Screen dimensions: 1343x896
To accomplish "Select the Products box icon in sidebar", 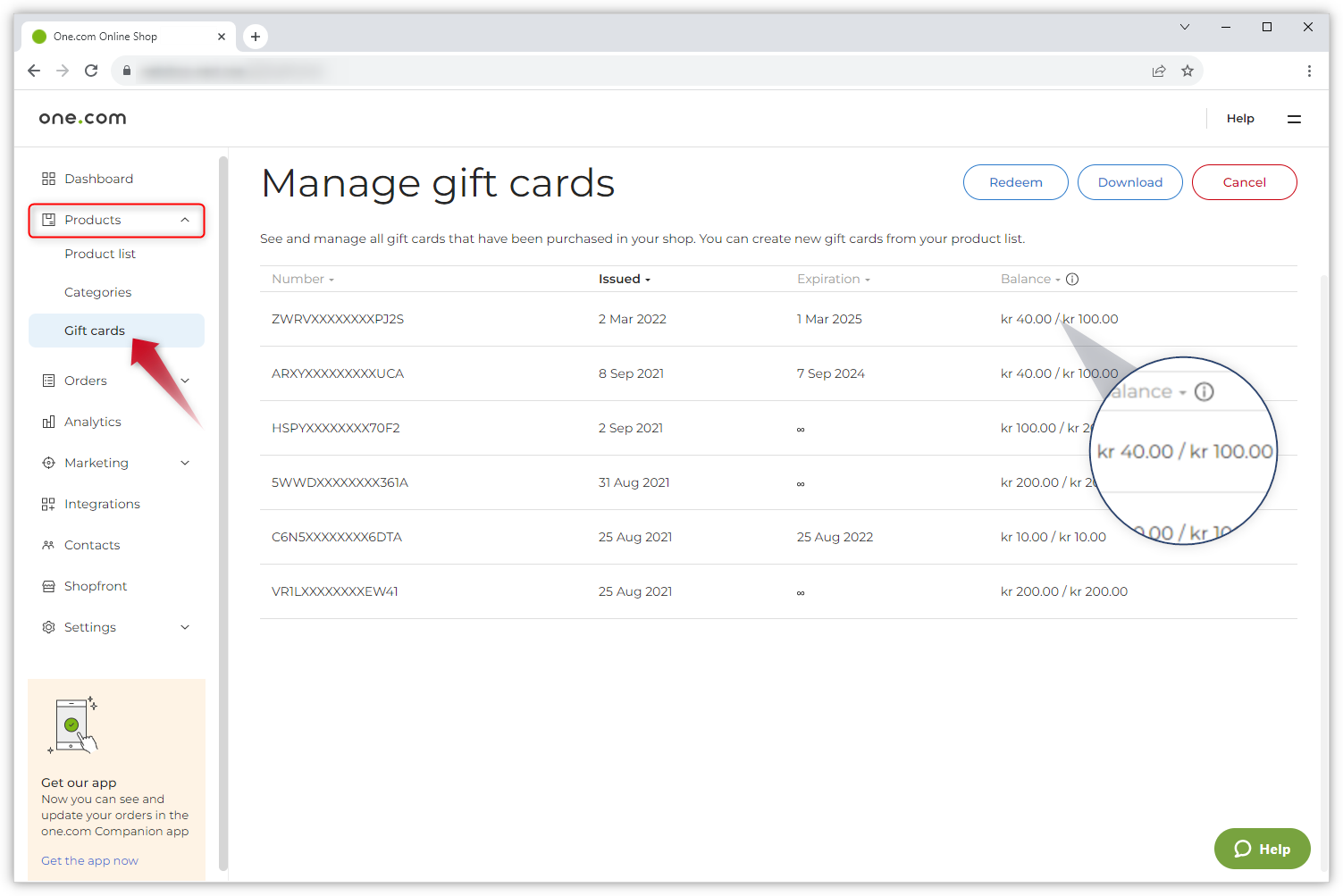I will coord(49,219).
